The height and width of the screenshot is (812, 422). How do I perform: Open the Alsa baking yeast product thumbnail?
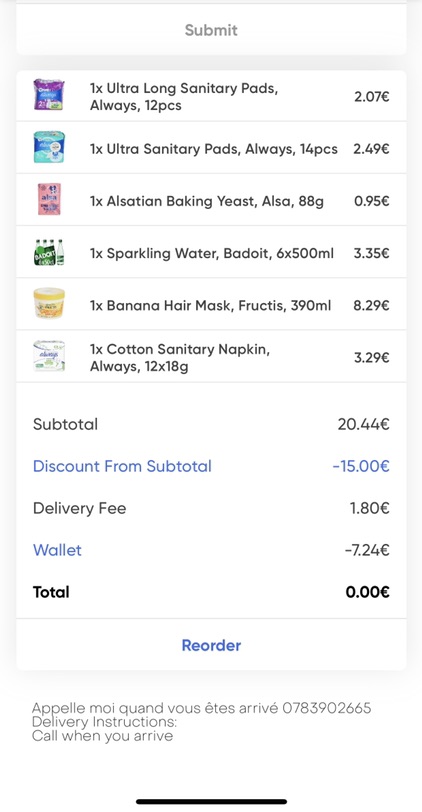49,199
